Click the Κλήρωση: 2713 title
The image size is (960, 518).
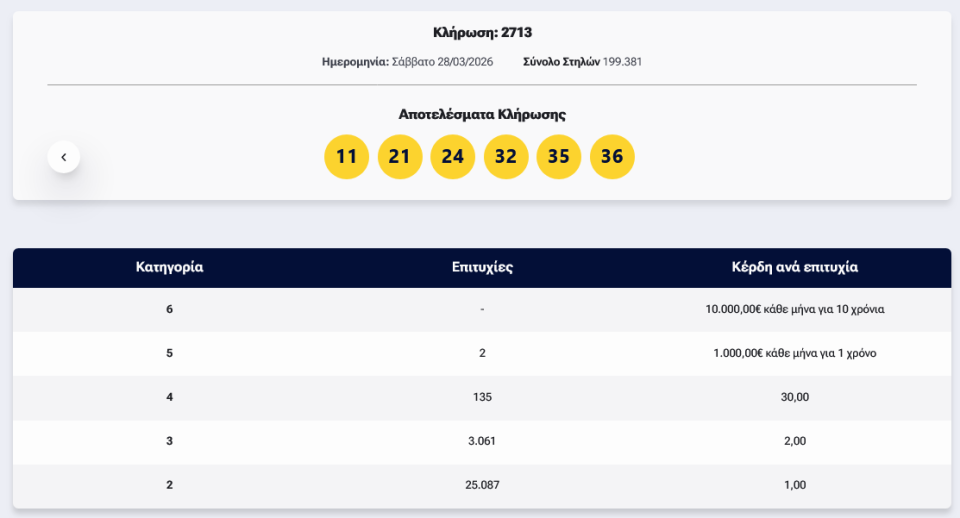pos(482,33)
